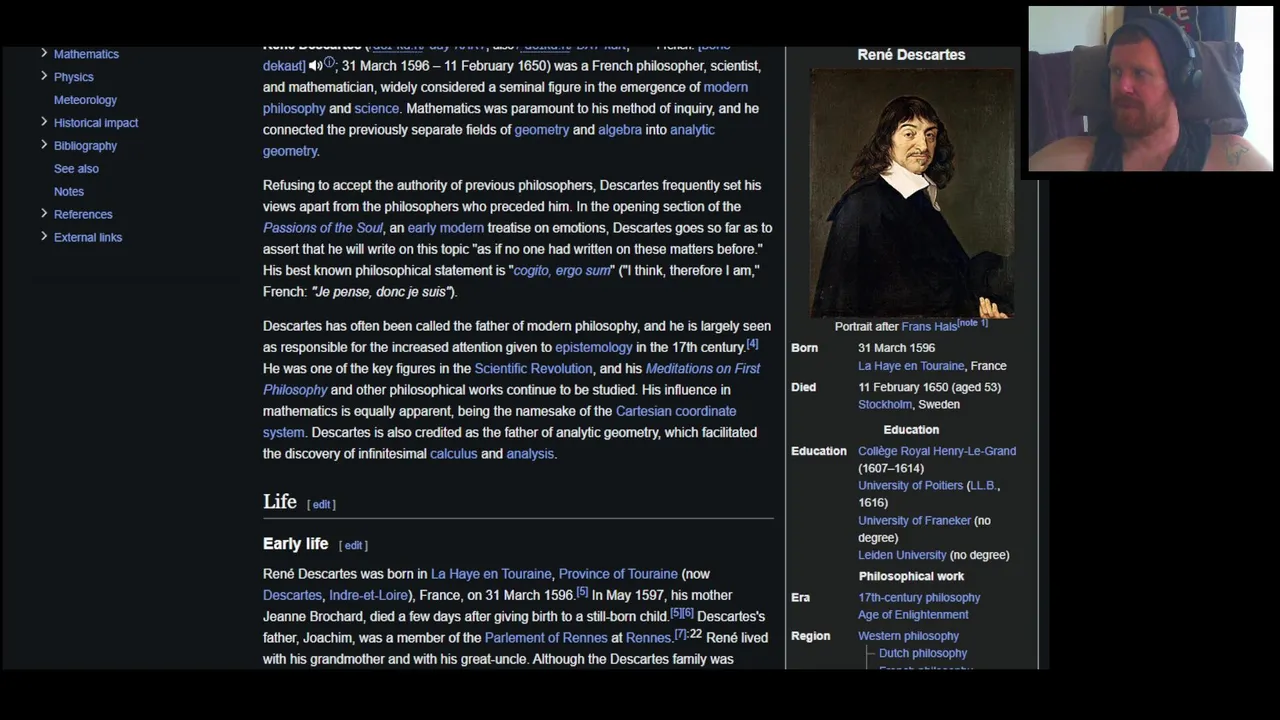The image size is (1280, 720).
Task: Open Bibliography in the contents list
Action: (85, 146)
